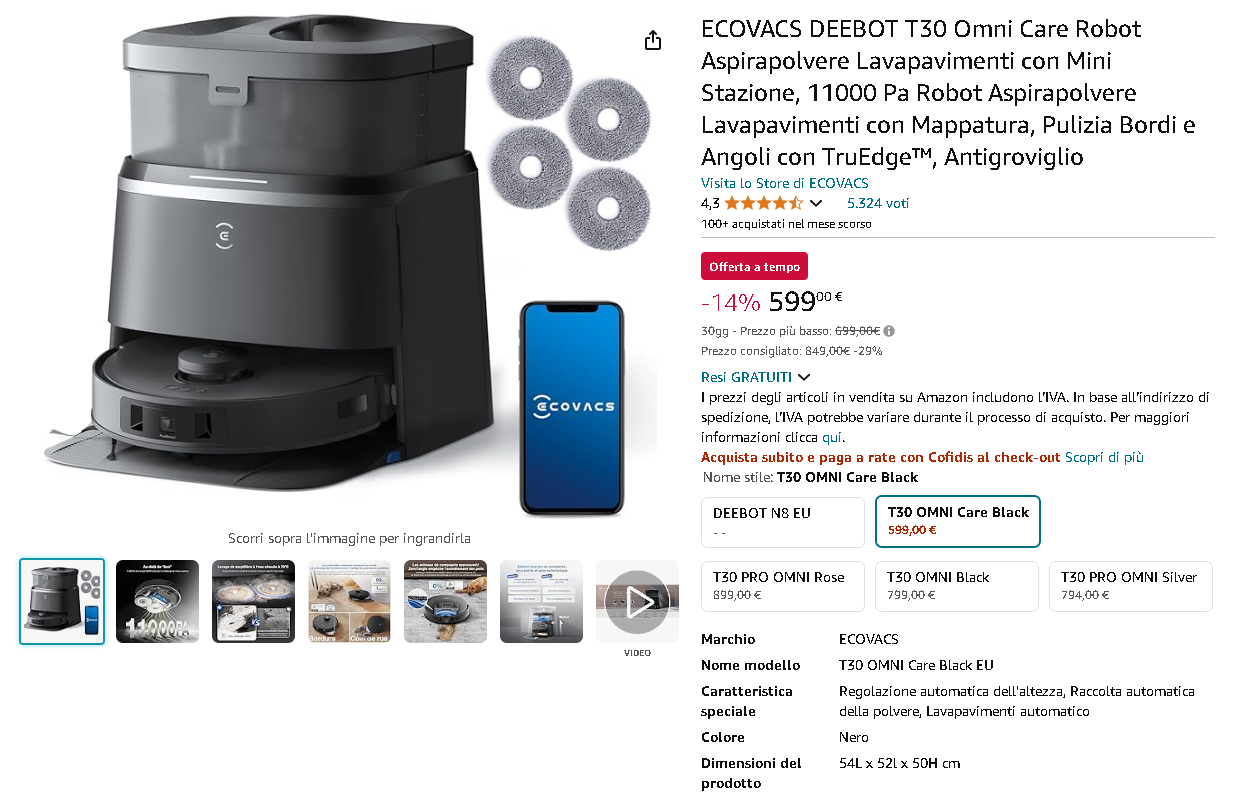Click the share icon above product image
Viewport: 1233px width, 794px height.
(x=653, y=40)
